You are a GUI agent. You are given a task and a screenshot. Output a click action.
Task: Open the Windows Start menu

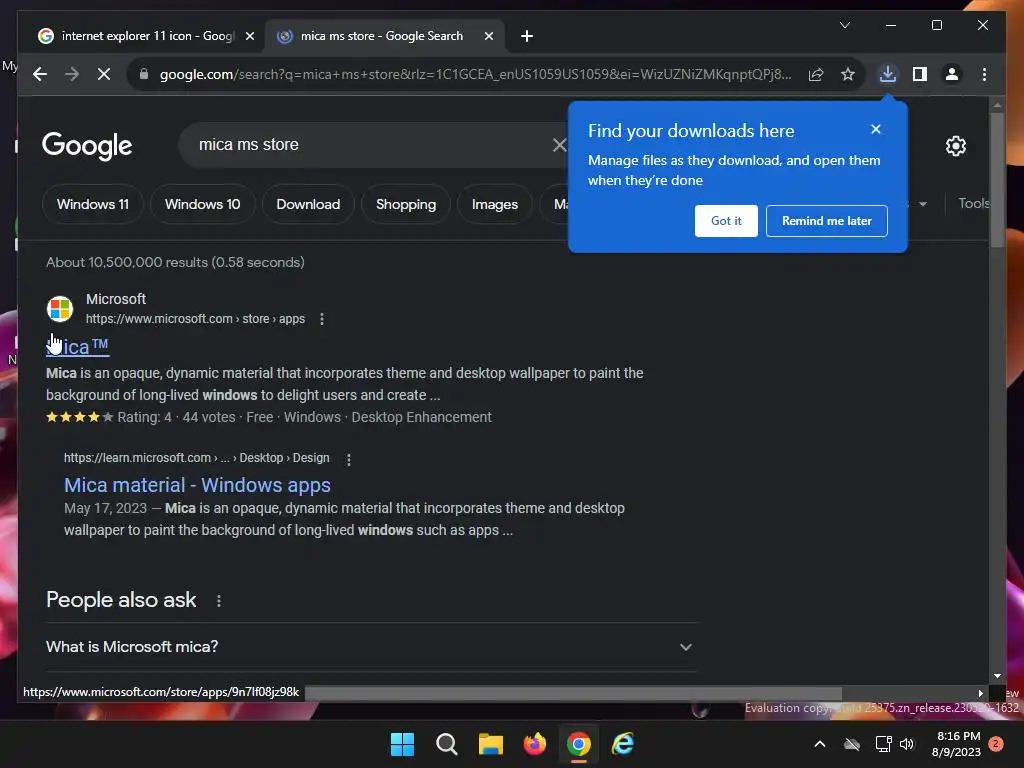(x=402, y=744)
